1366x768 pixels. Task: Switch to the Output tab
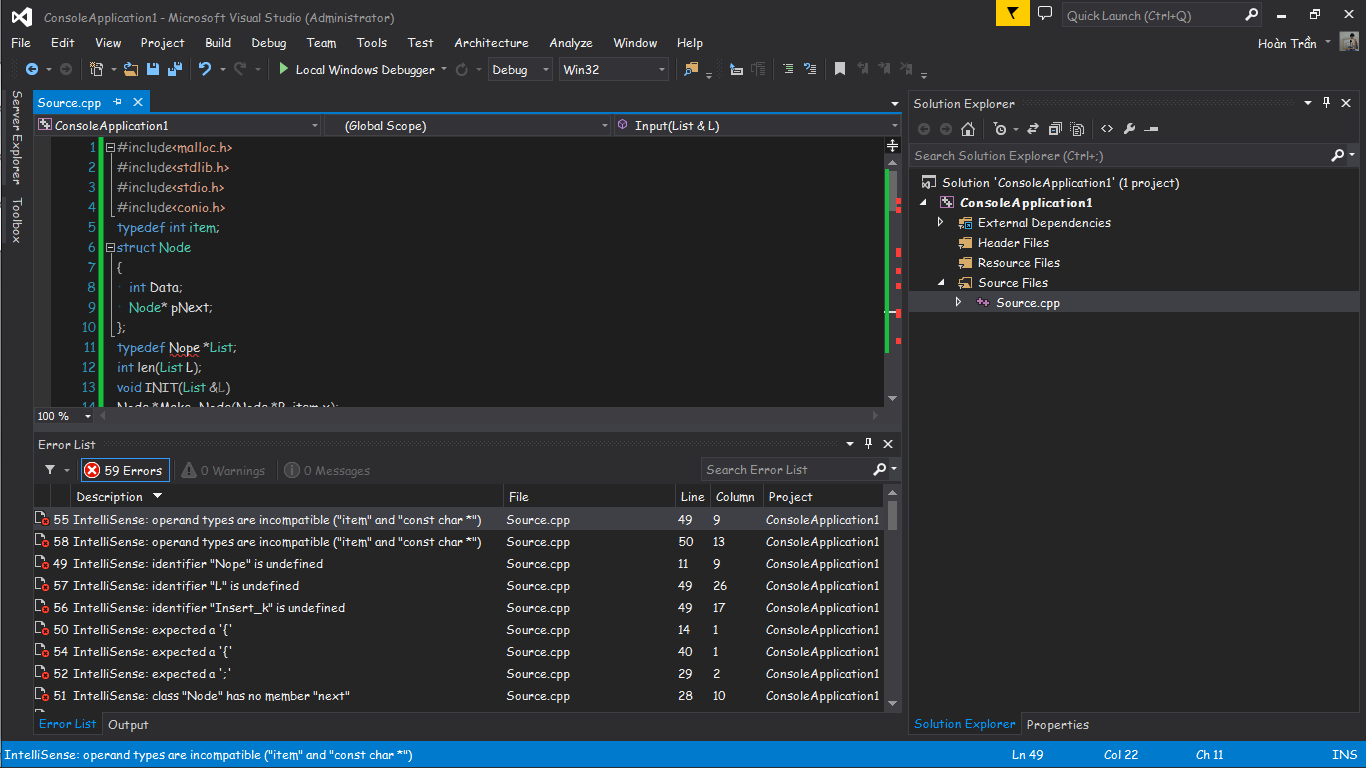point(128,725)
